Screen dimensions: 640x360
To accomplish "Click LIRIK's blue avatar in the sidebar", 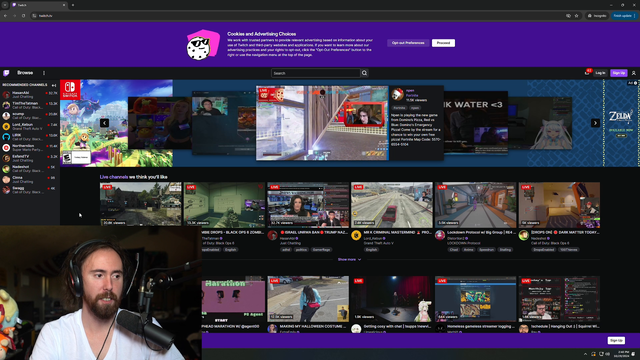I will click(x=6, y=137).
